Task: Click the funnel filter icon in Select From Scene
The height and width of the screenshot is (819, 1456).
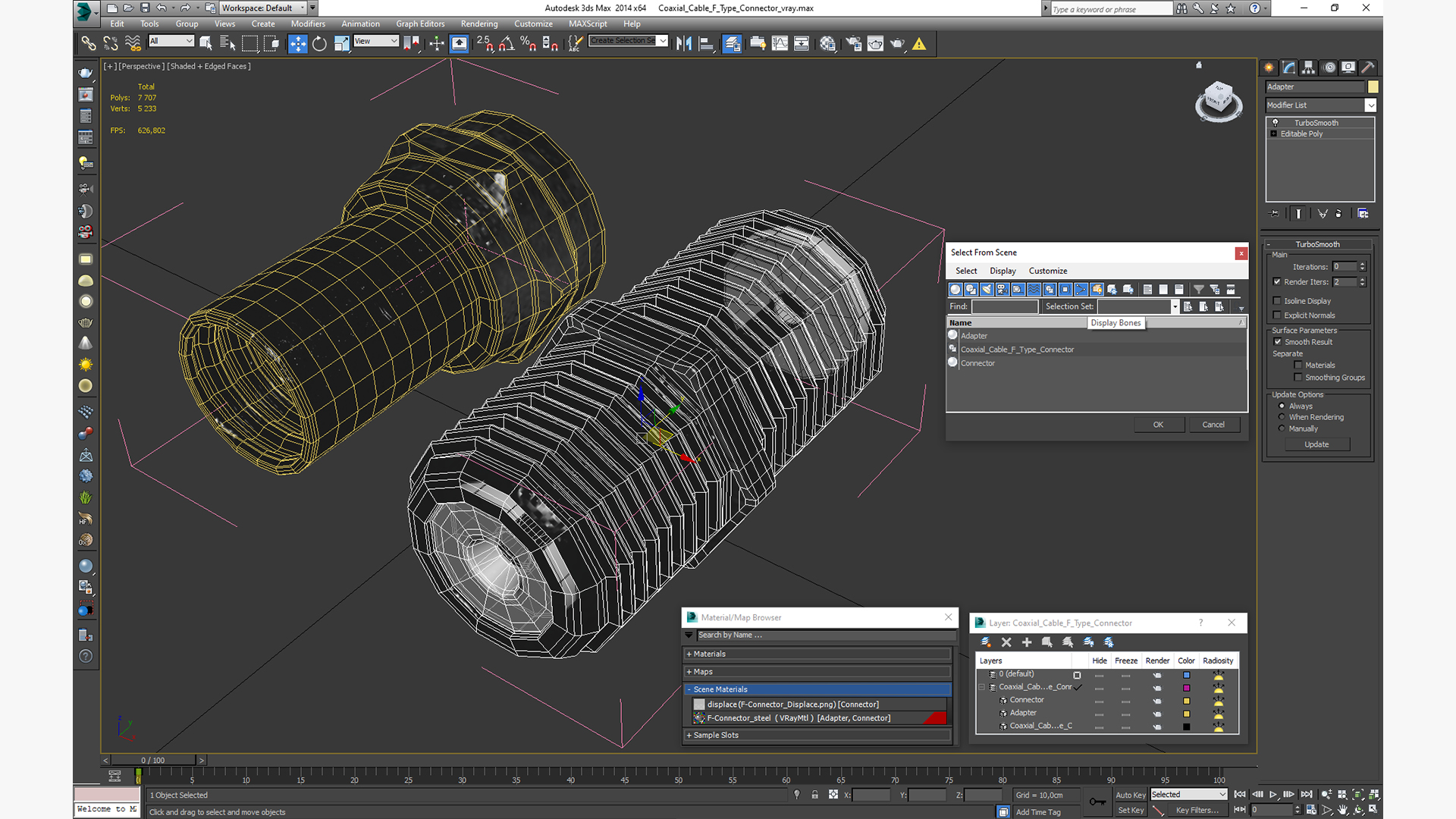Action: [1198, 289]
